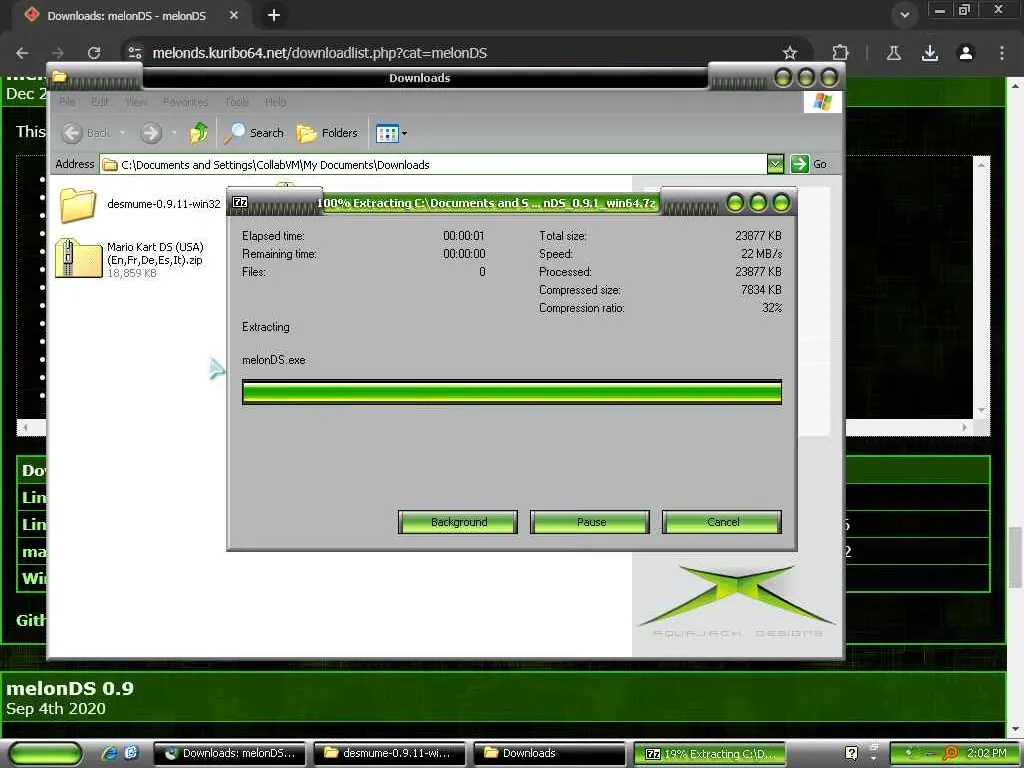The width and height of the screenshot is (1024, 768).
Task: Click the Forward arrow in the Downloads explorer
Action: [151, 133]
